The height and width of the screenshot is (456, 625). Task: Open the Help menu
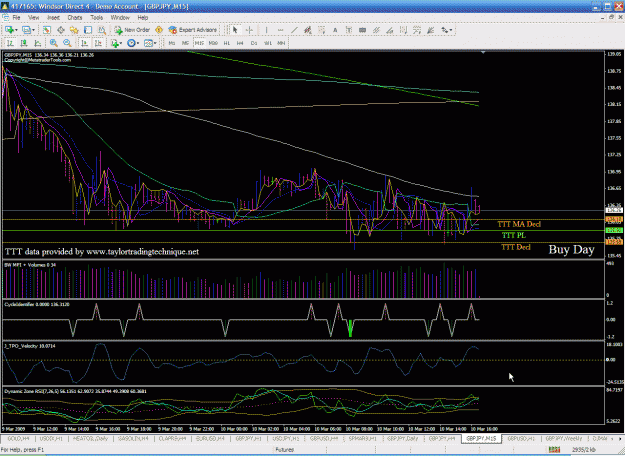tap(143, 18)
